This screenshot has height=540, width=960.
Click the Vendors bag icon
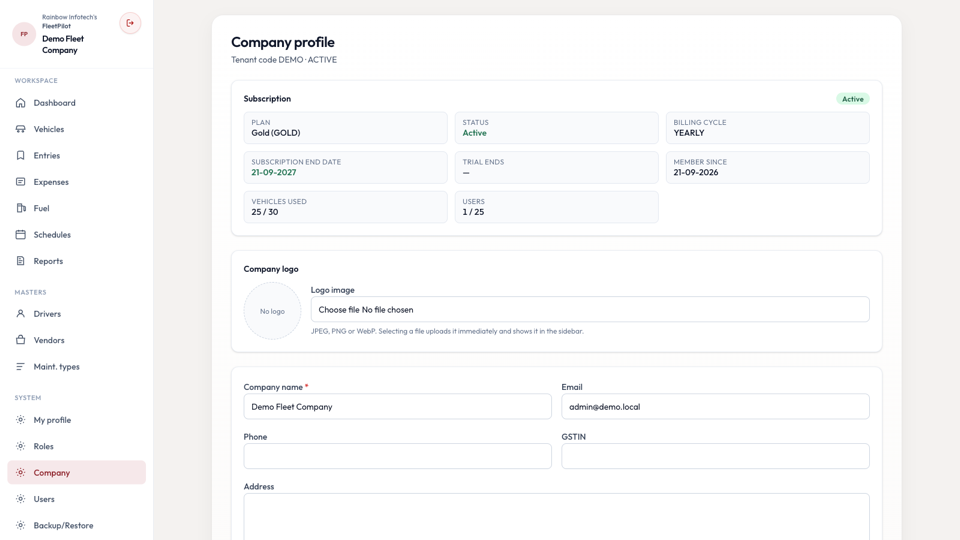click(x=21, y=340)
